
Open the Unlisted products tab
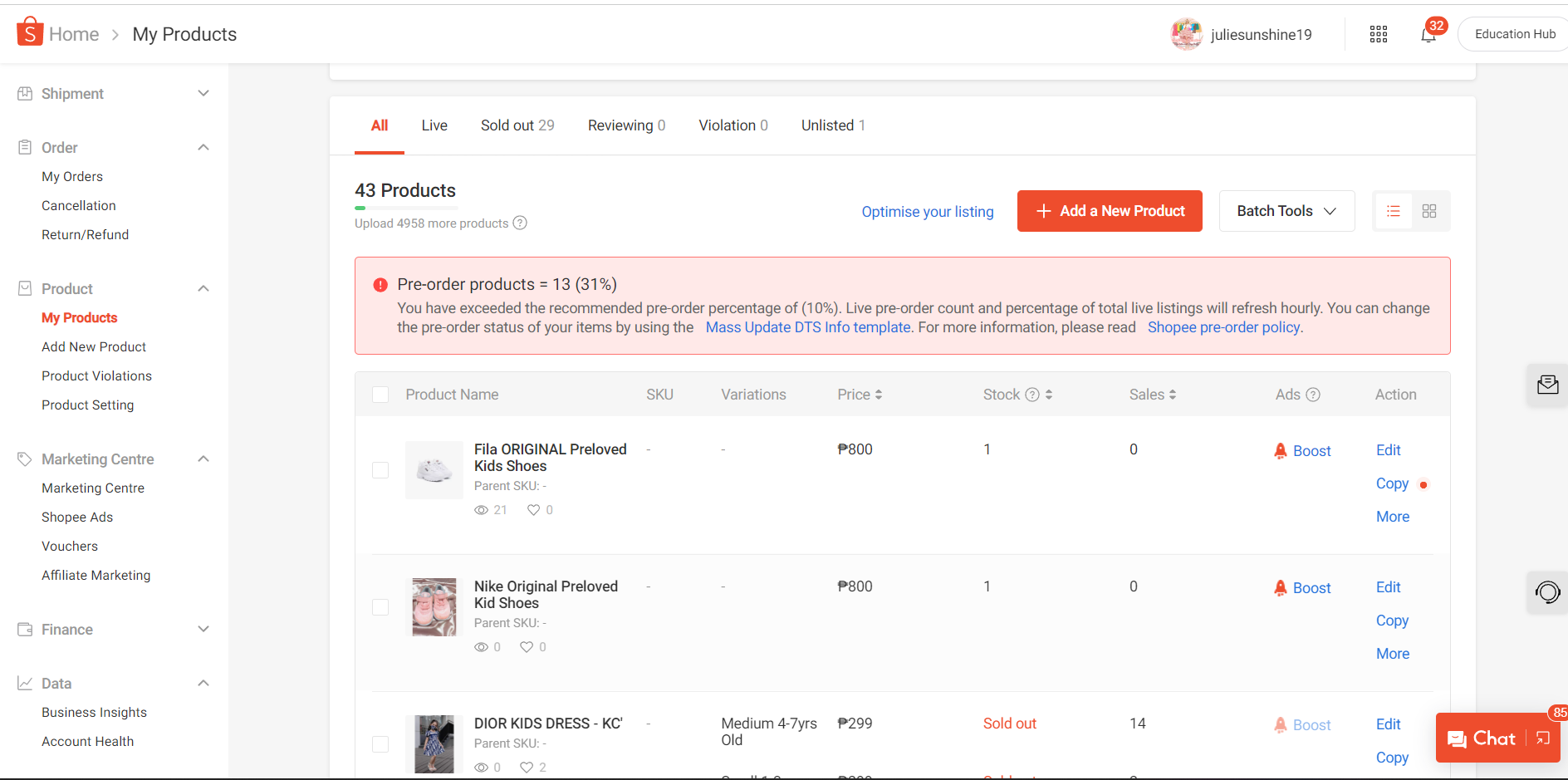click(832, 125)
